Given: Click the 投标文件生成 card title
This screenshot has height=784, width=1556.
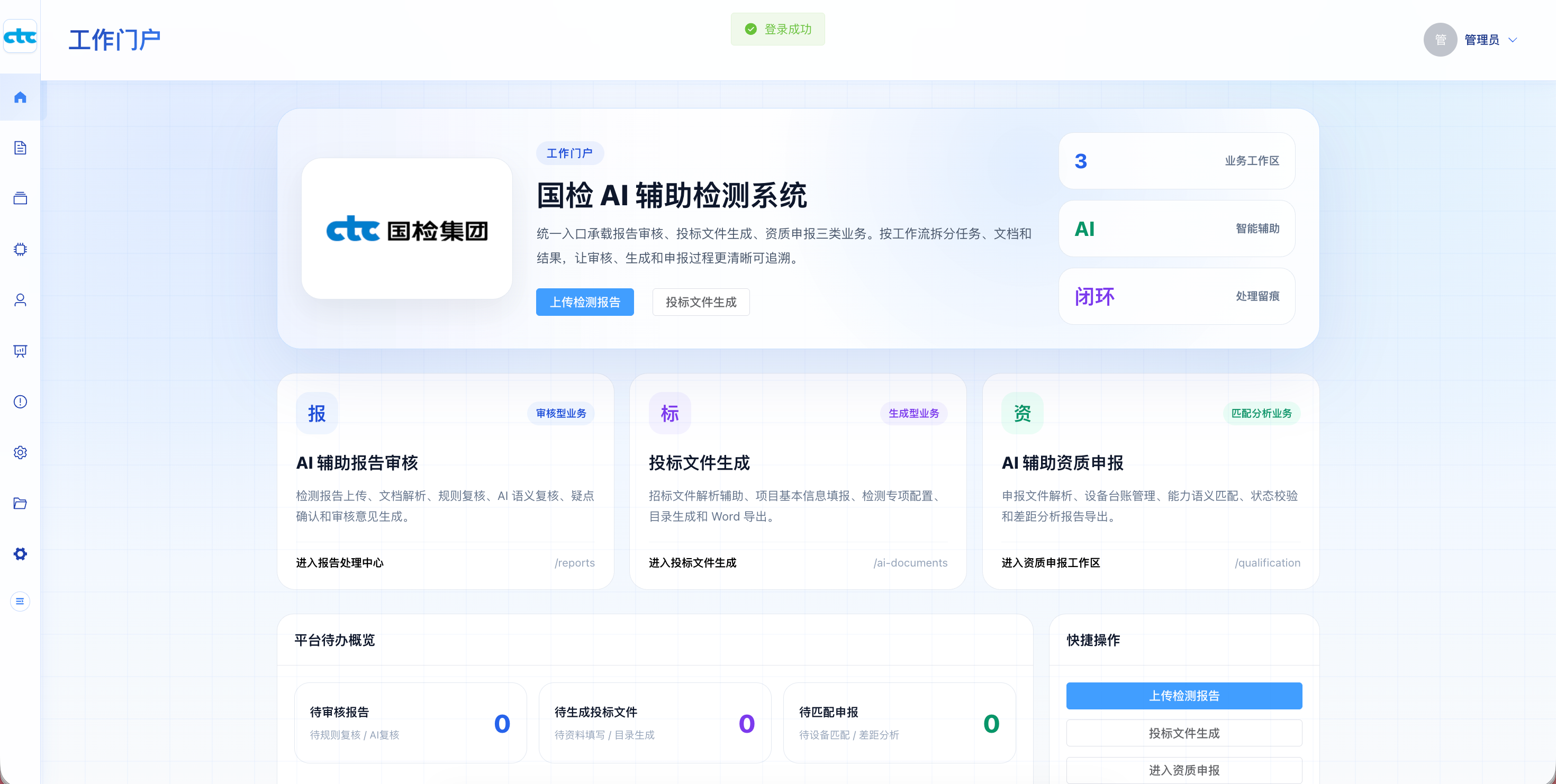Looking at the screenshot, I should (699, 463).
